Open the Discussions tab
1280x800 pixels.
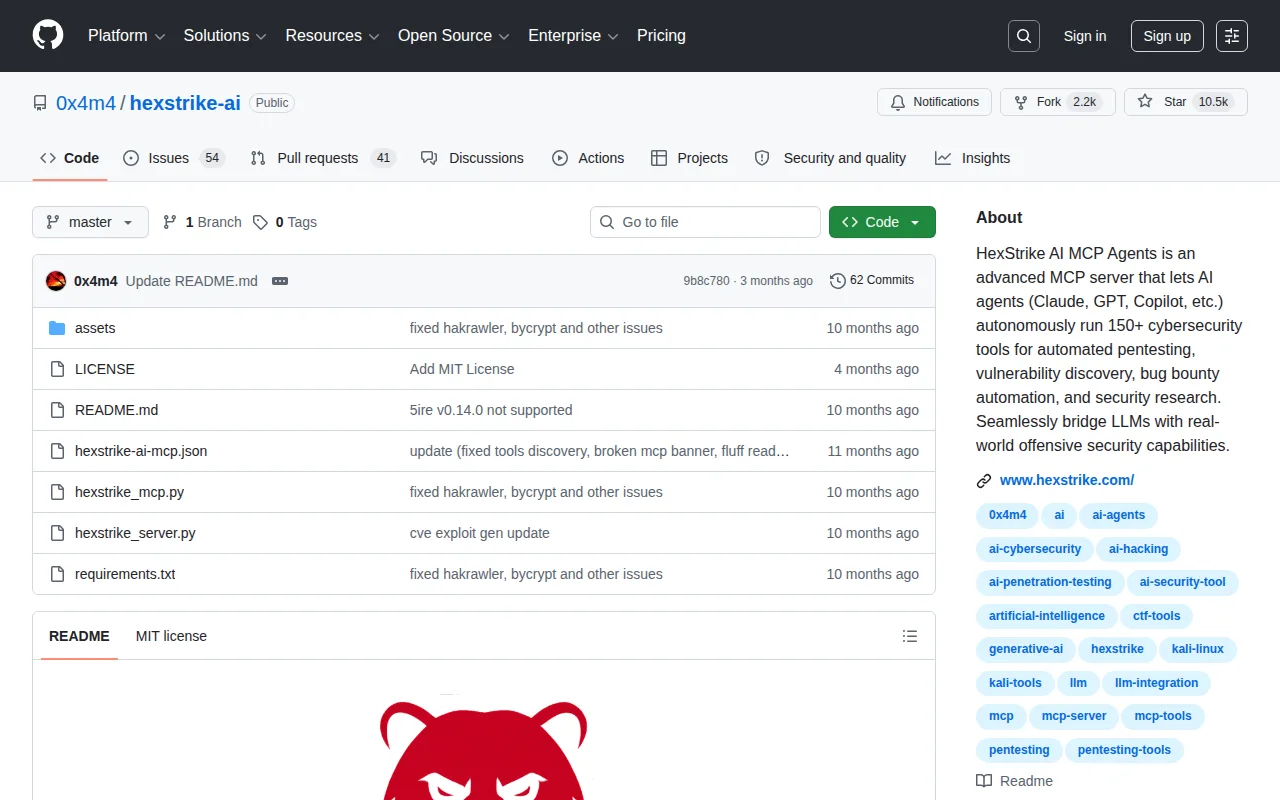(473, 158)
